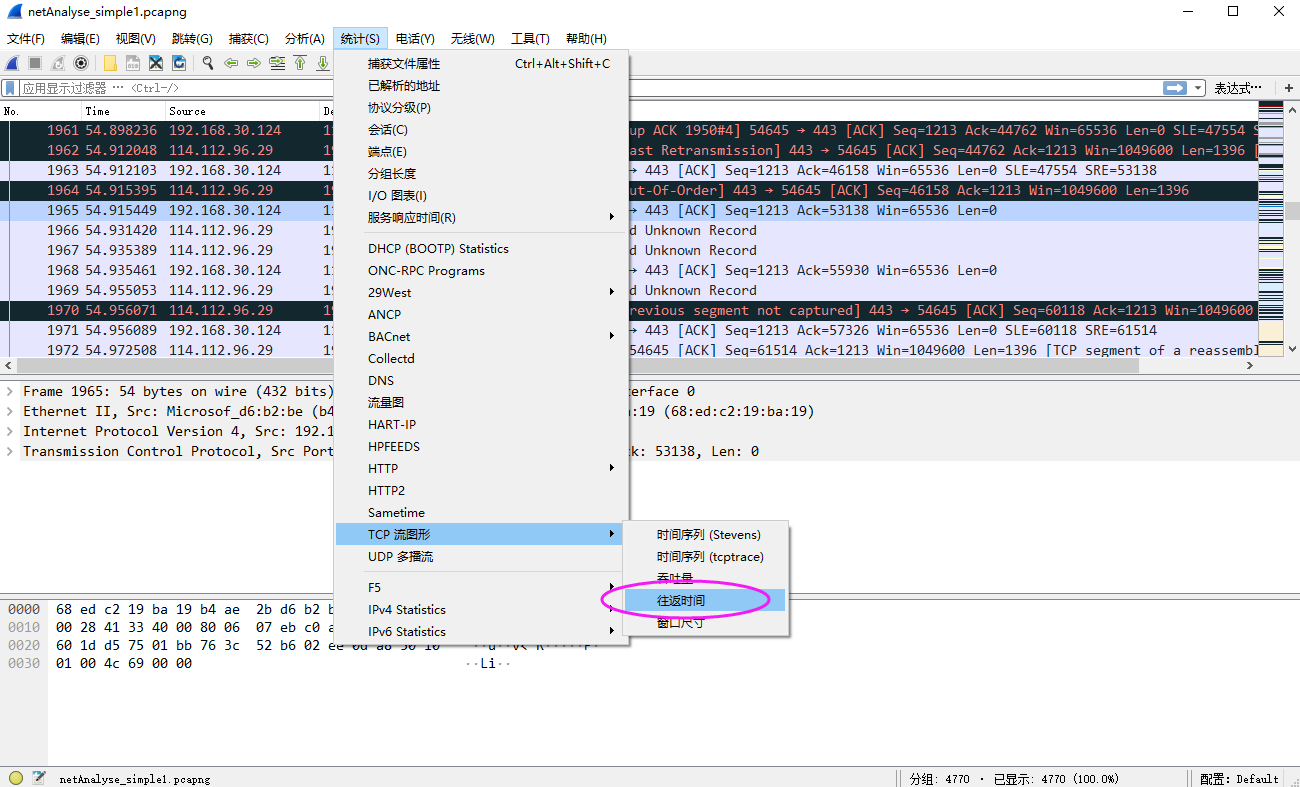Viewport: 1300px width, 787px height.
Task: Click the Source column header
Action: pyautogui.click(x=241, y=111)
